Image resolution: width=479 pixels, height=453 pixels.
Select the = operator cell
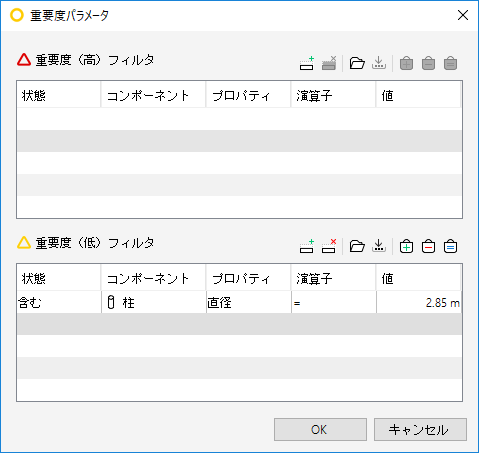[334, 302]
